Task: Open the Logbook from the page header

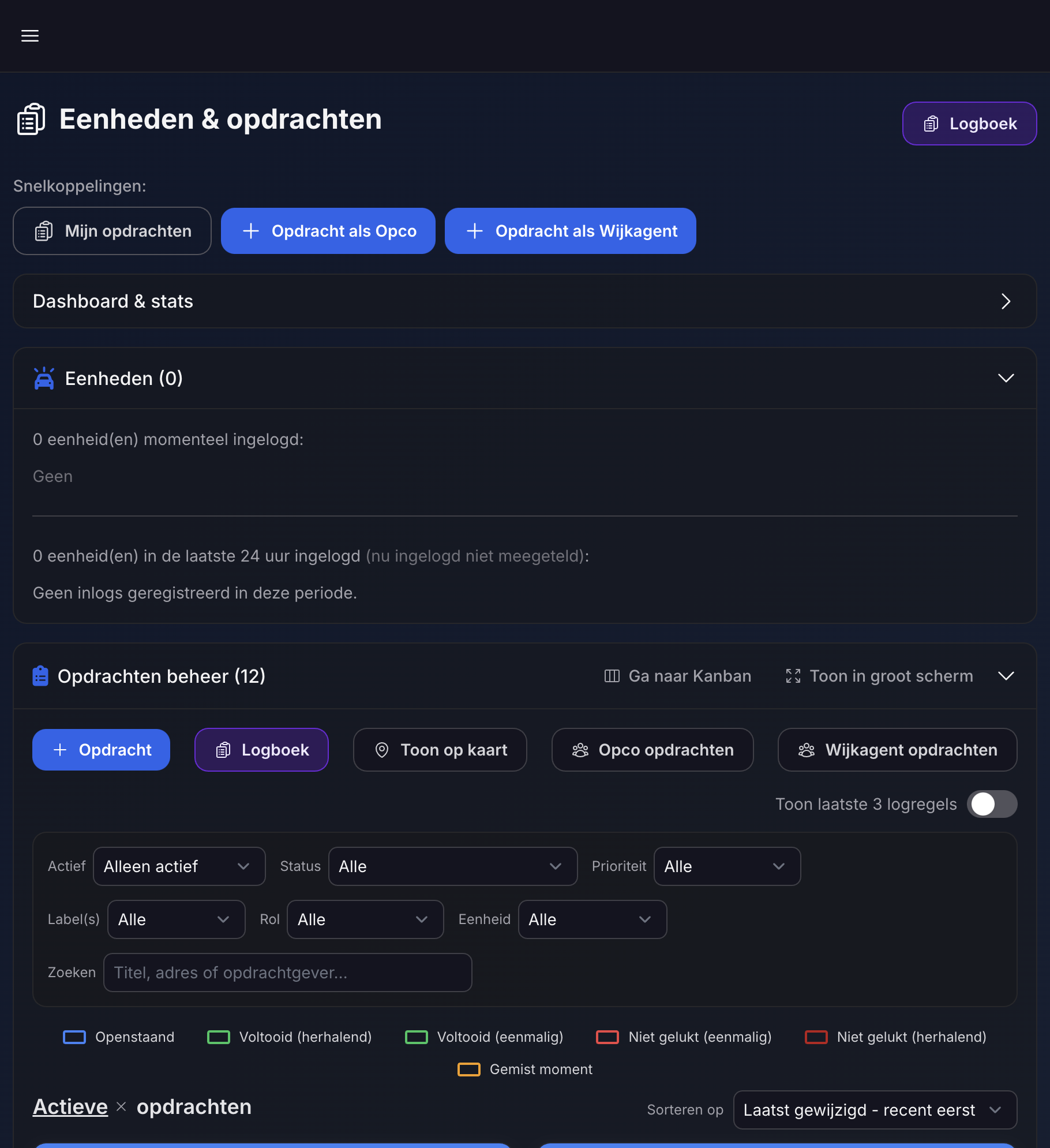Action: 969,124
